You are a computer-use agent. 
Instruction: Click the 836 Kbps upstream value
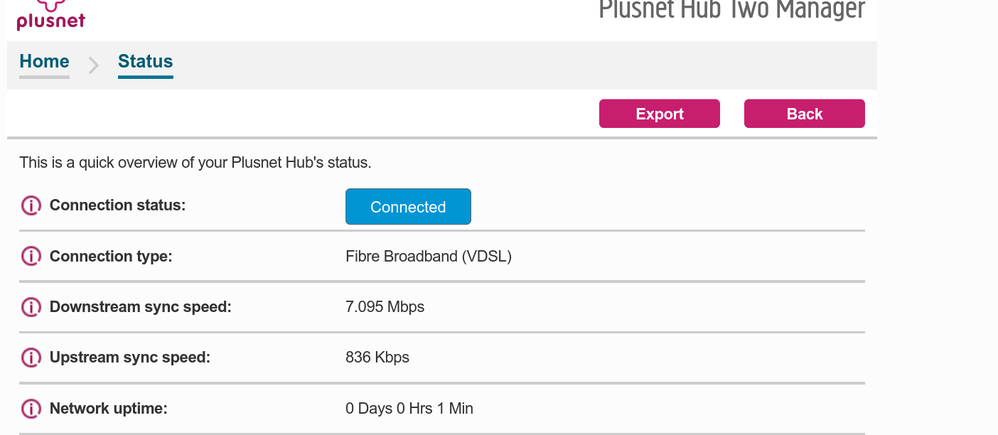(377, 358)
